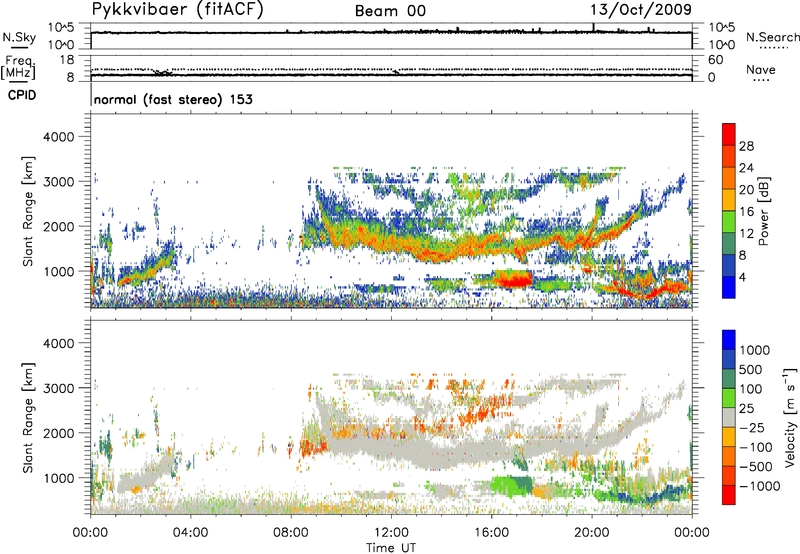The height and width of the screenshot is (554, 800).
Task: Select the 2000 tick of power panel
Action: (58, 226)
